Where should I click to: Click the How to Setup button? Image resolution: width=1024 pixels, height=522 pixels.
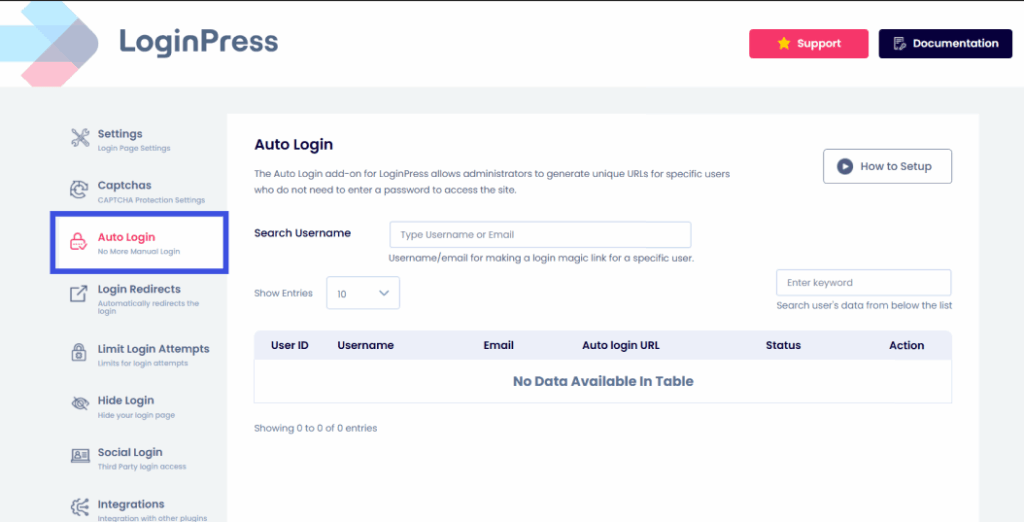887,166
